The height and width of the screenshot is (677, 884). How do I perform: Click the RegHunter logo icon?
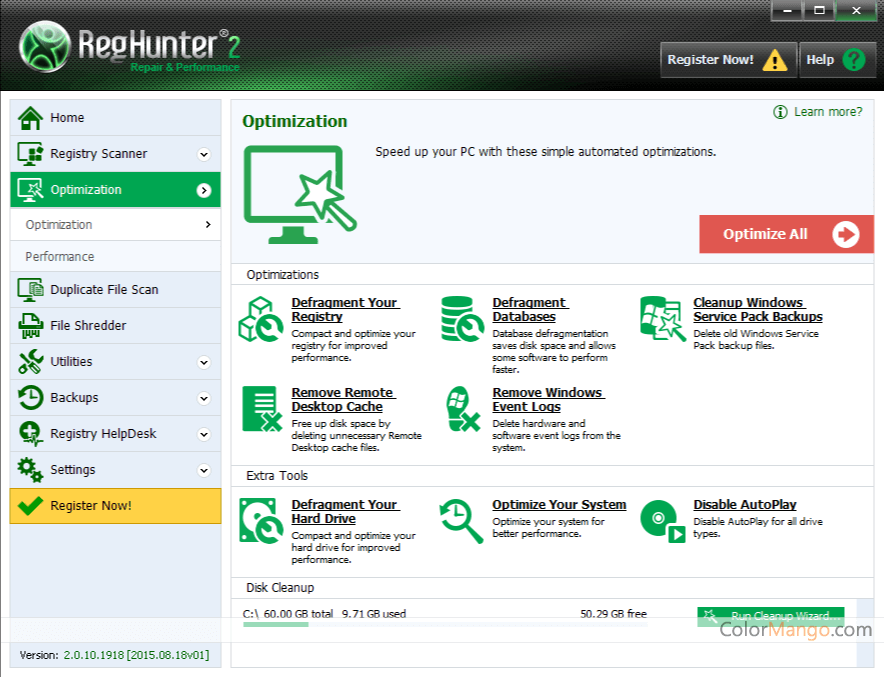(45, 47)
